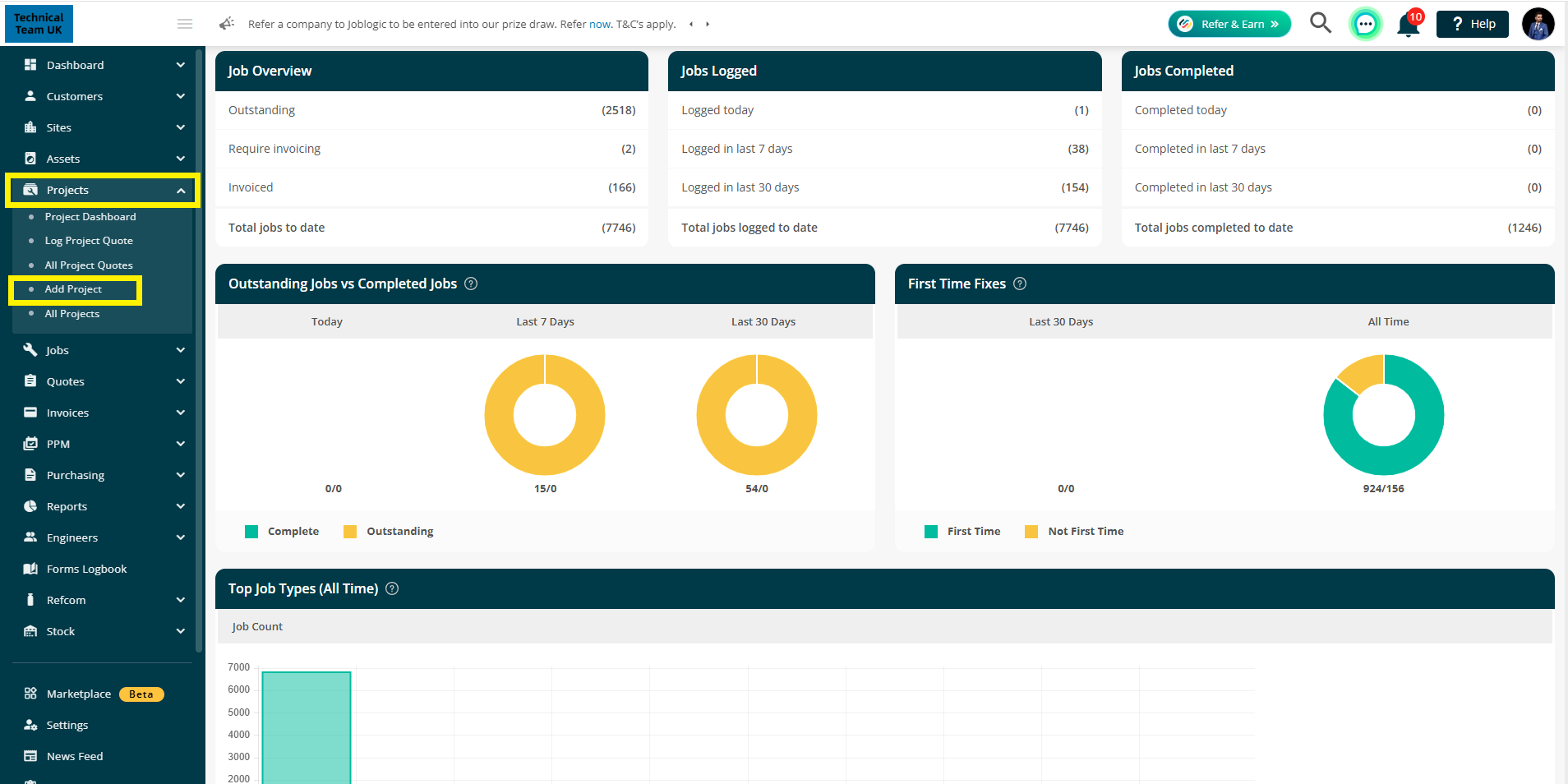Click the Marketplace grid icon
Image resolution: width=1568 pixels, height=784 pixels.
tap(30, 694)
